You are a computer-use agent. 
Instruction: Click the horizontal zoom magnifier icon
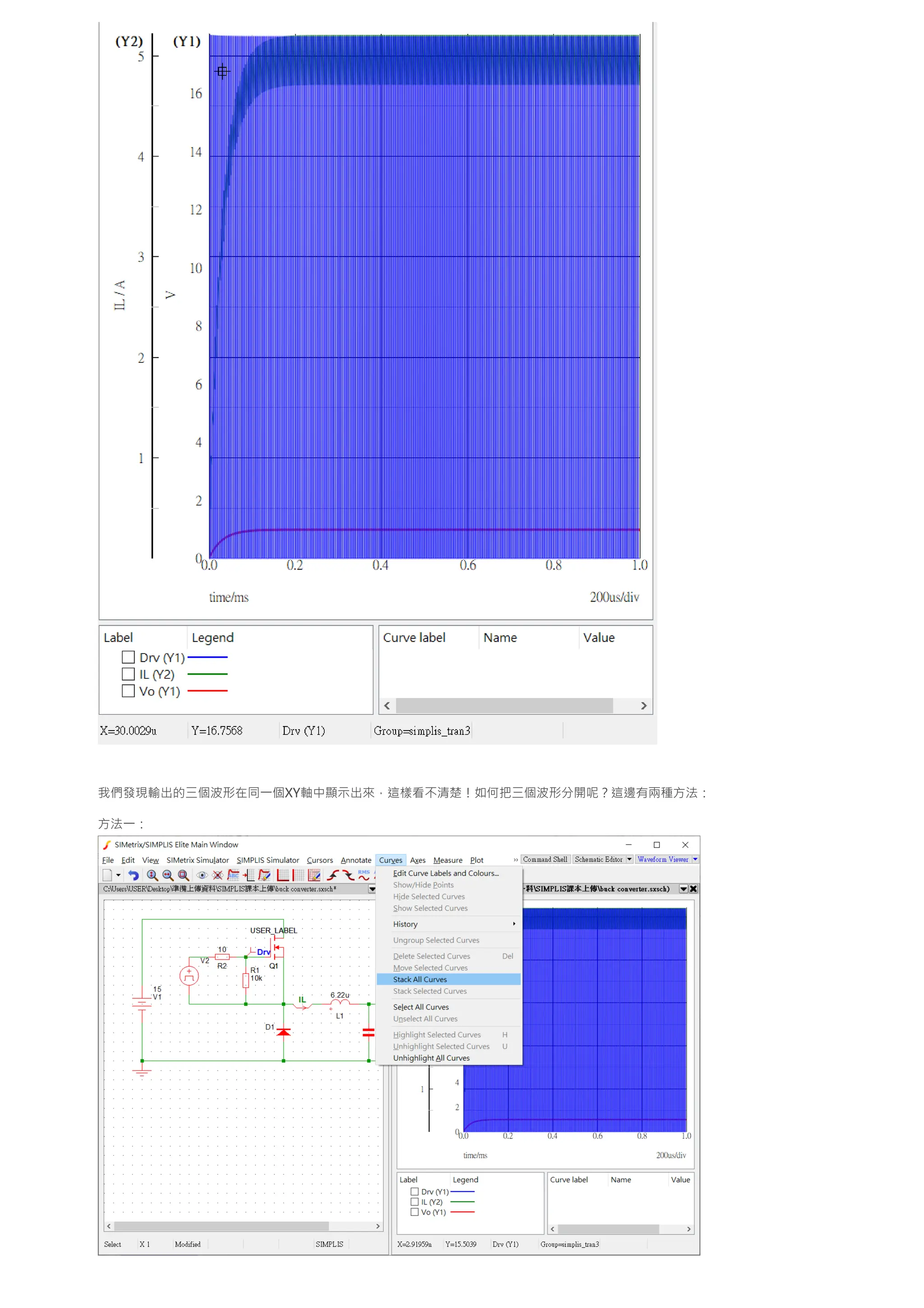click(x=167, y=876)
